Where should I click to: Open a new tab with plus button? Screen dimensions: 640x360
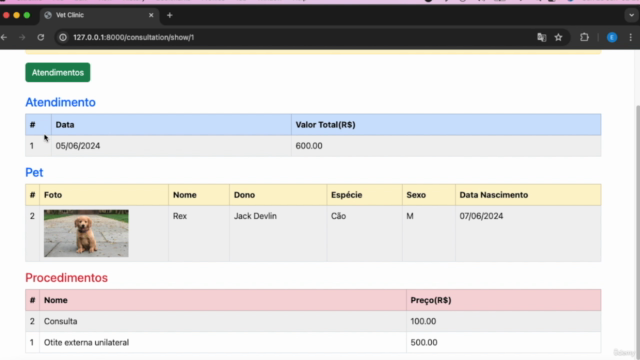(x=170, y=15)
